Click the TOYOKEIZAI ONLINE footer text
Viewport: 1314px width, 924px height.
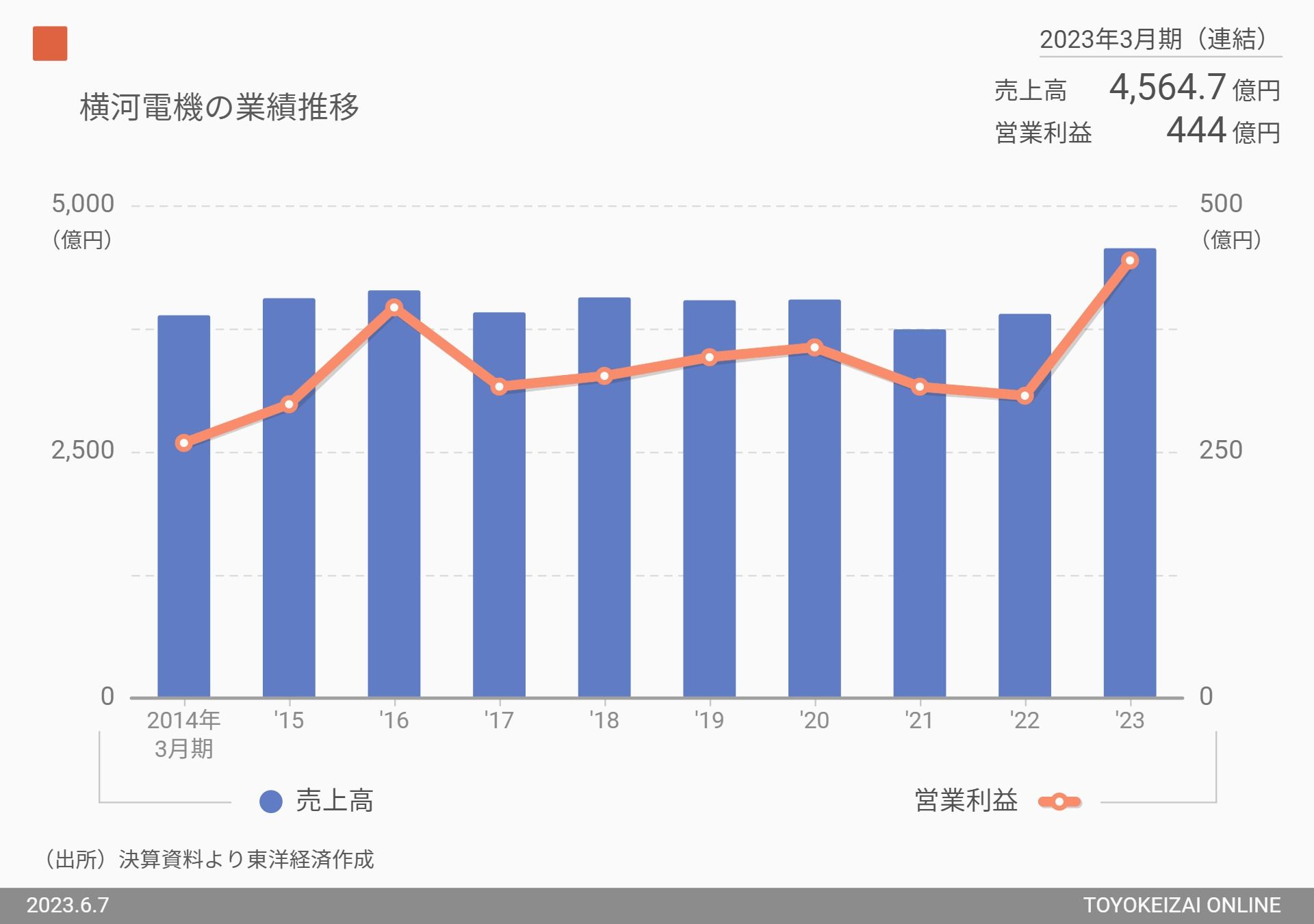pyautogui.click(x=1182, y=906)
